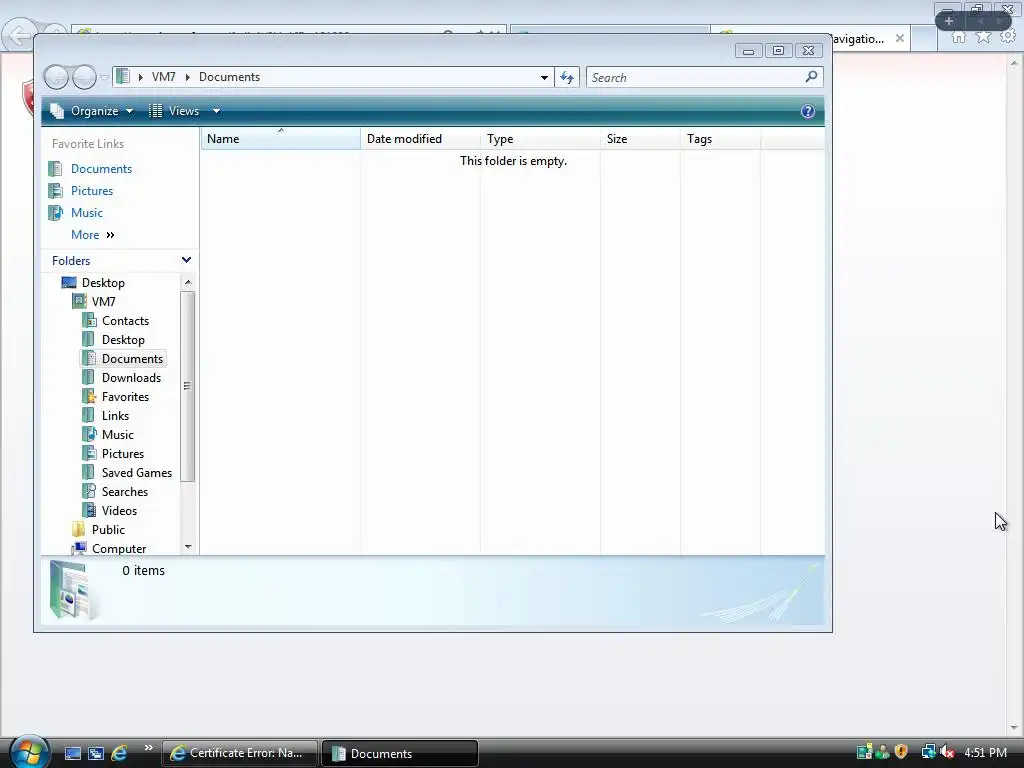
Task: Click the muted volume tray icon
Action: coord(948,752)
